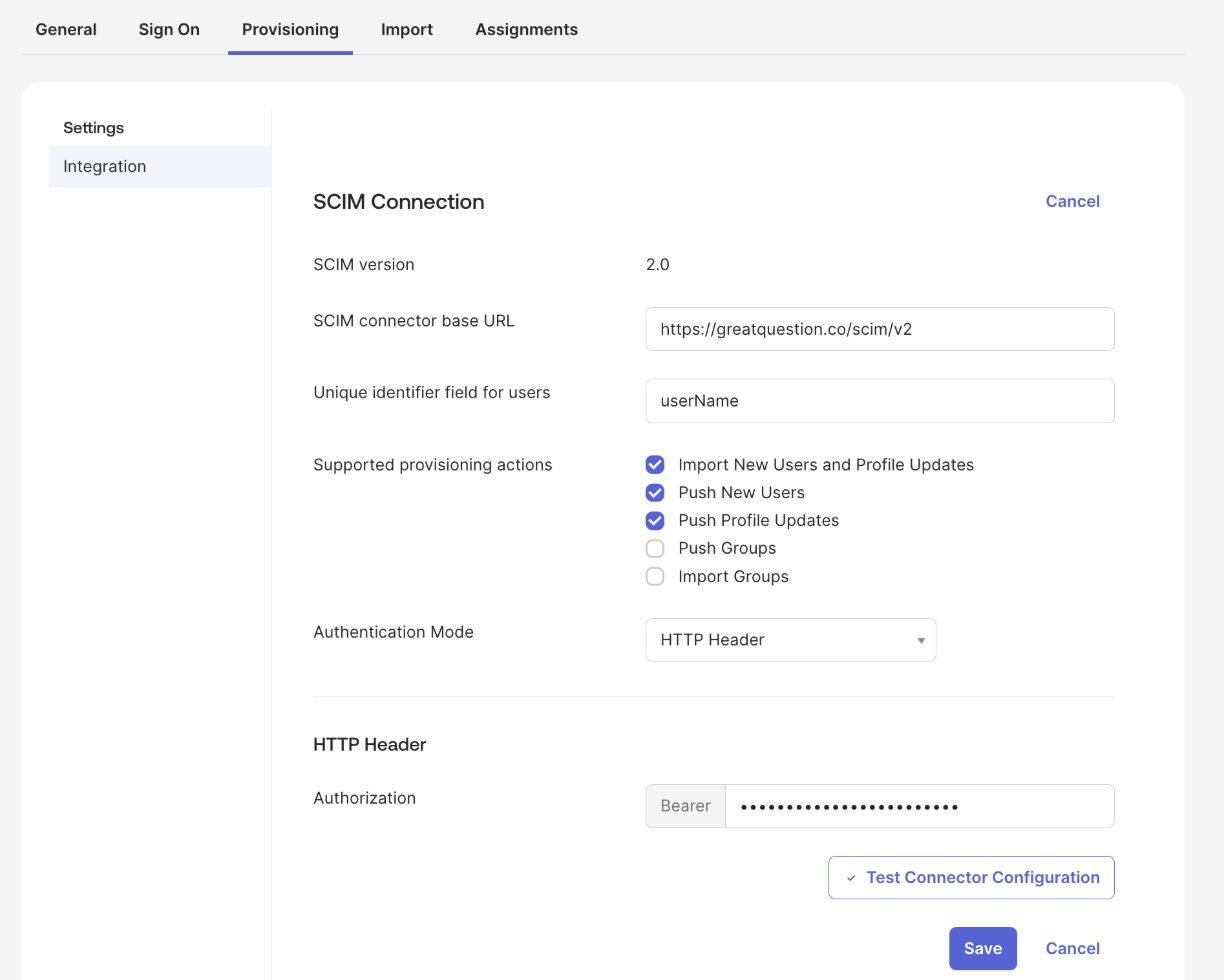Click the dropdown arrow next to HTTP Header
This screenshot has width=1224, height=980.
click(x=921, y=641)
